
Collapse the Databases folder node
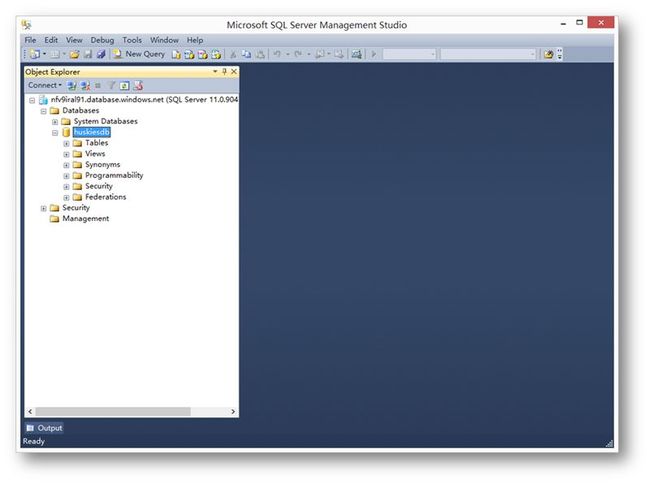(44, 111)
